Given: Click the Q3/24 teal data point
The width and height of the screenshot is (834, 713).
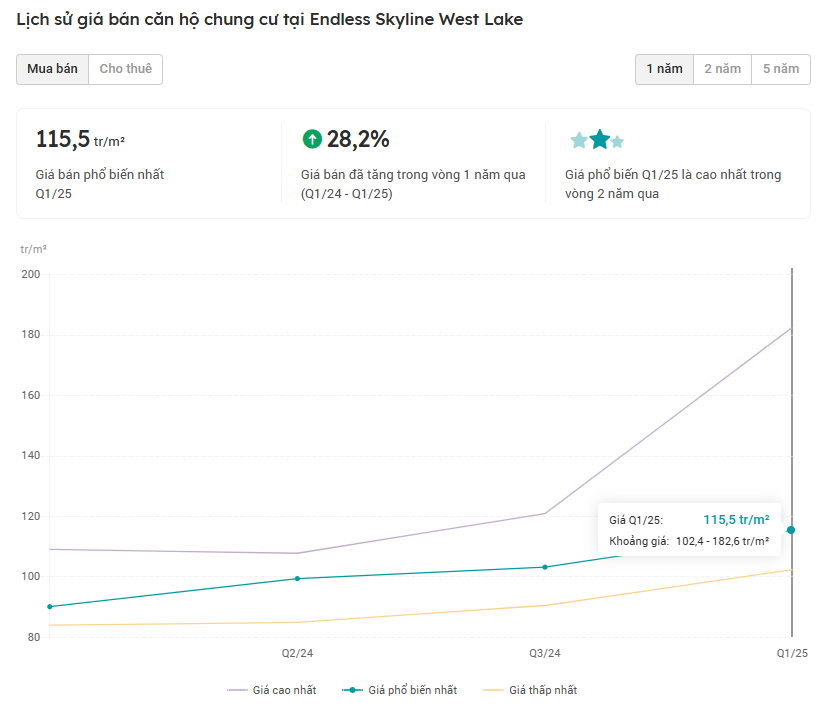Looking at the screenshot, I should point(545,567).
